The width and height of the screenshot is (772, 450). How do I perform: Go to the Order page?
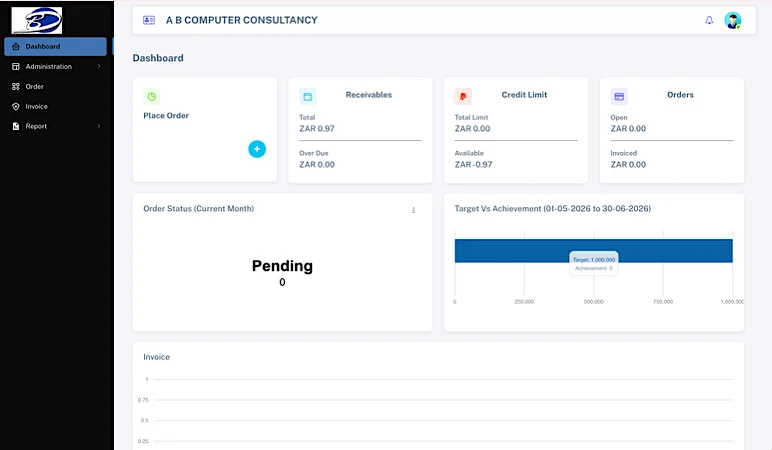(55, 87)
